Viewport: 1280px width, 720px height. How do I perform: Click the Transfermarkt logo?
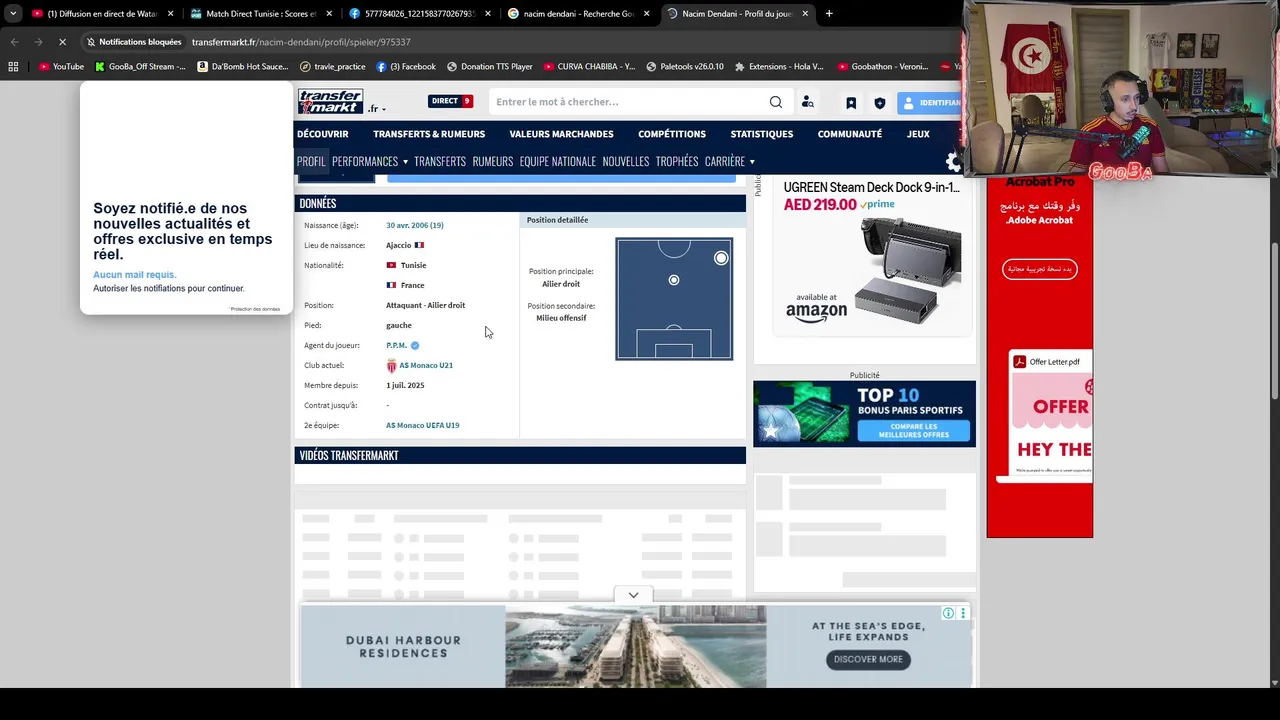[x=330, y=102]
